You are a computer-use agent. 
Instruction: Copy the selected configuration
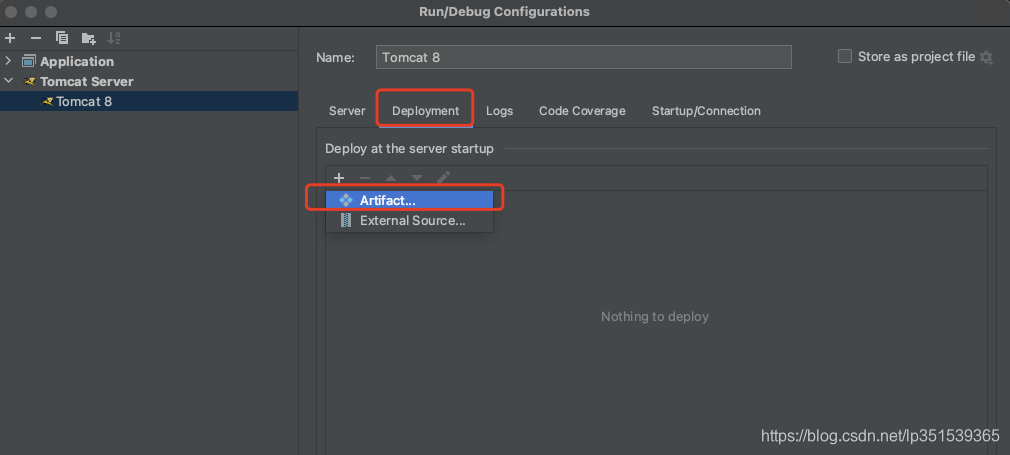coord(62,38)
